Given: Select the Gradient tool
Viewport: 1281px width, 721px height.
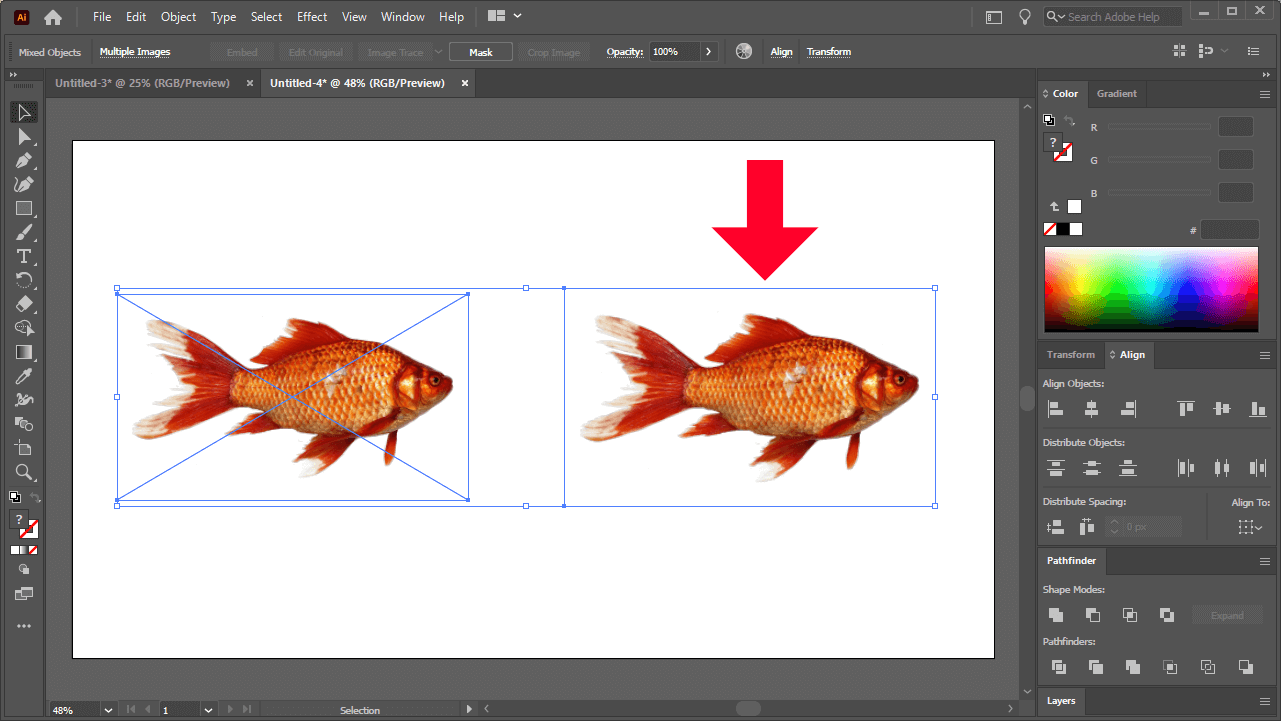Looking at the screenshot, I should tap(24, 352).
